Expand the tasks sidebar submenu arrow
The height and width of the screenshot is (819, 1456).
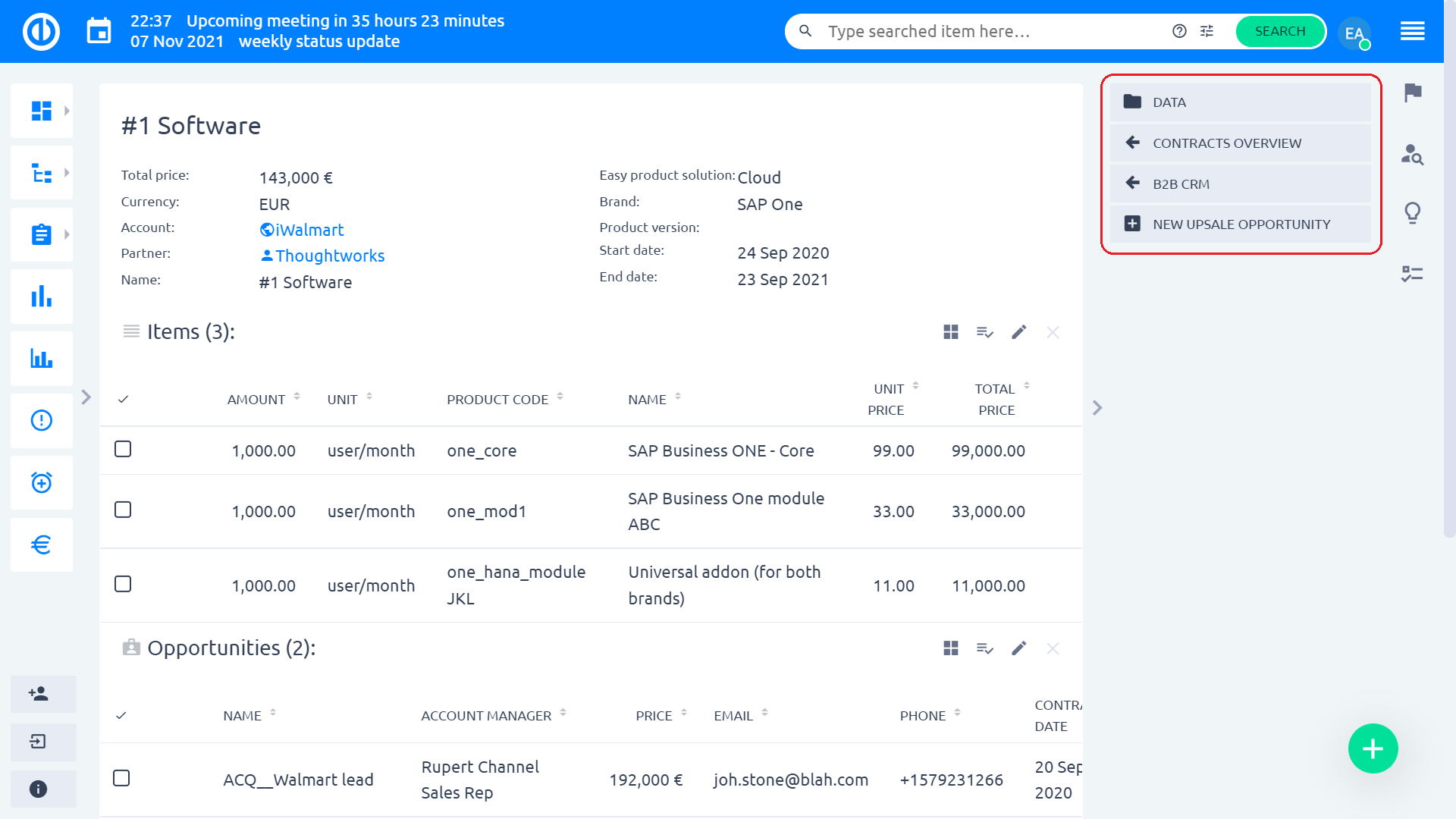67,235
